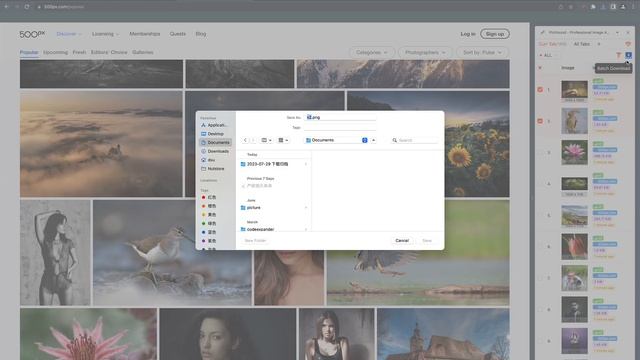This screenshot has height=360, width=640.
Task: Uncheck the checkbox for image row 2
Action: tap(540, 121)
